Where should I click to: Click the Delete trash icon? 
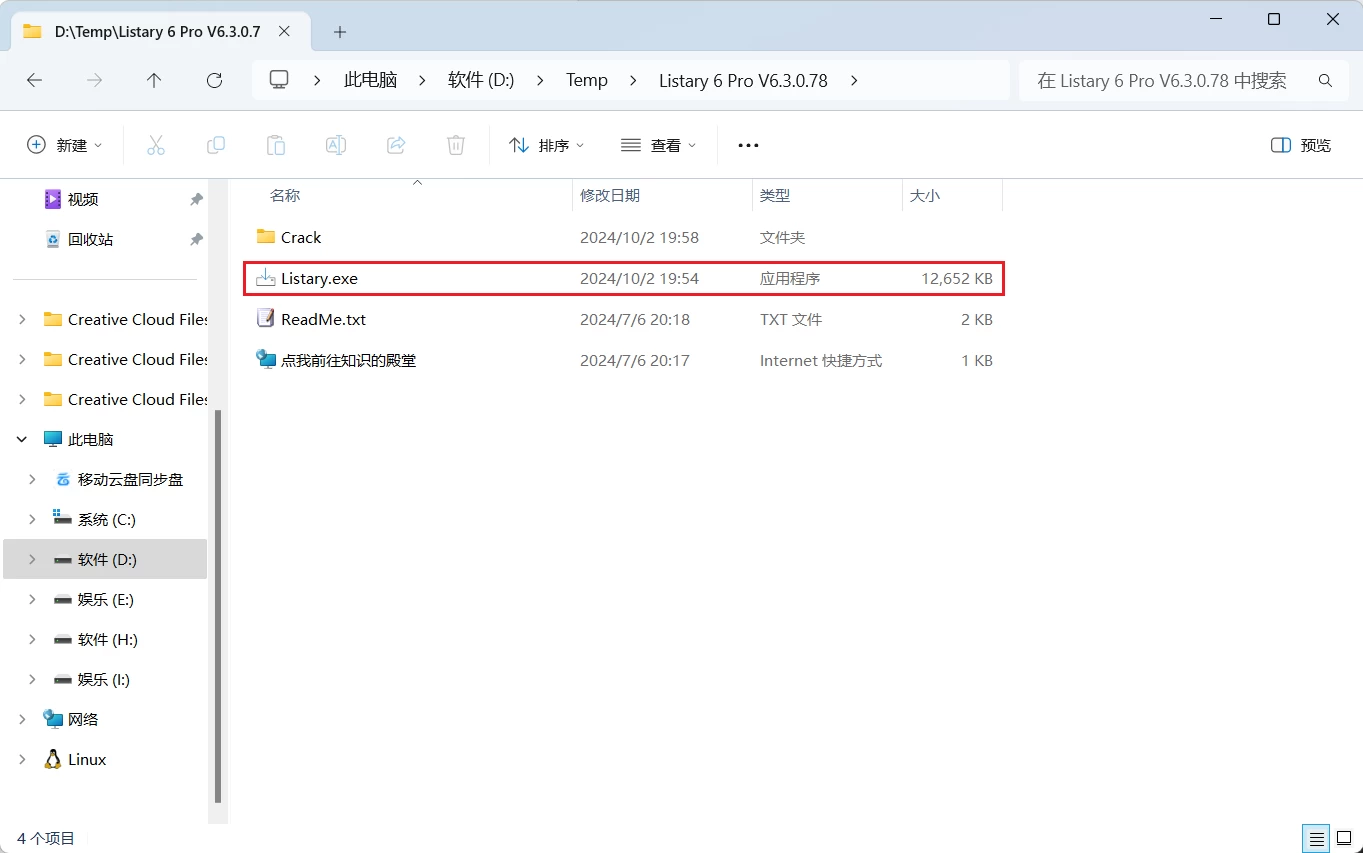[456, 145]
